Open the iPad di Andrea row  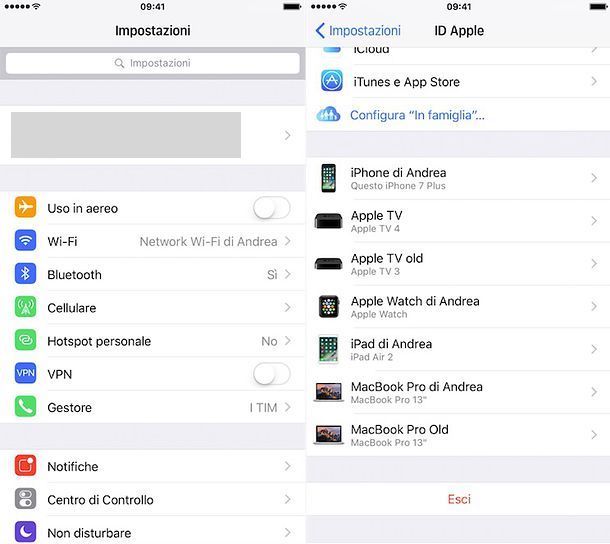[x=458, y=349]
